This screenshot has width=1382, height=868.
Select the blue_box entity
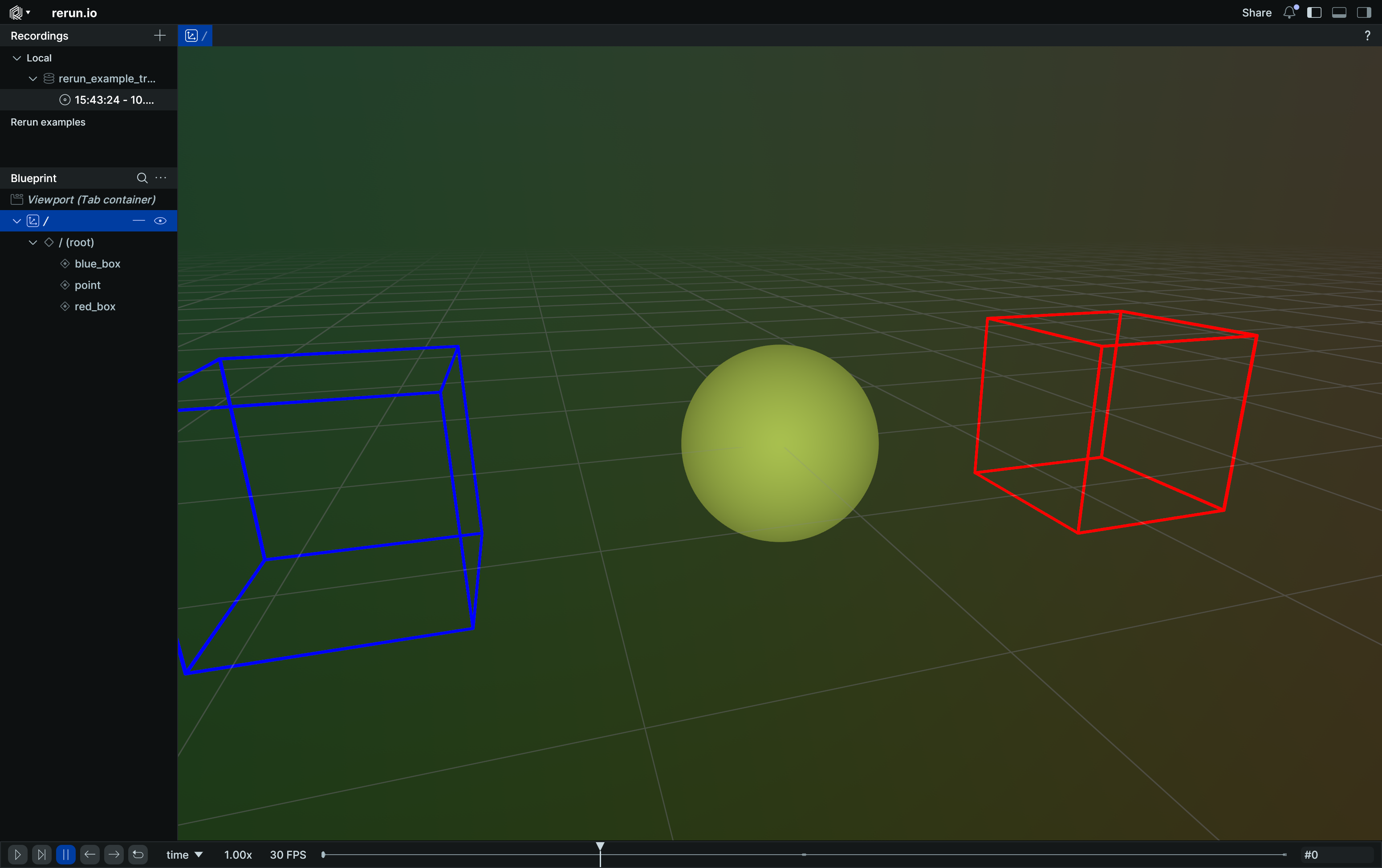click(97, 264)
